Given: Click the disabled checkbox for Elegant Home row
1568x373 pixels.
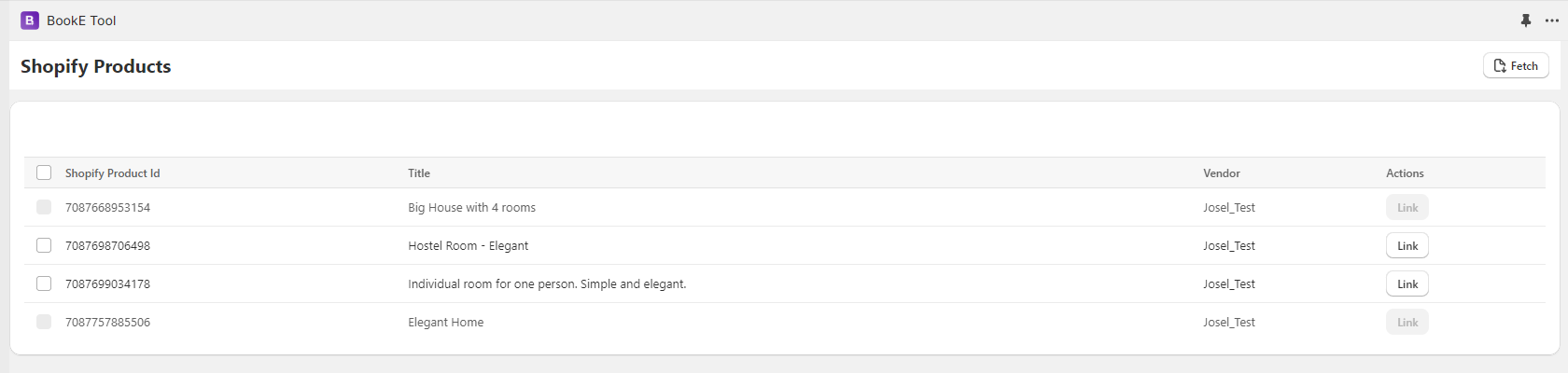Looking at the screenshot, I should tap(44, 322).
